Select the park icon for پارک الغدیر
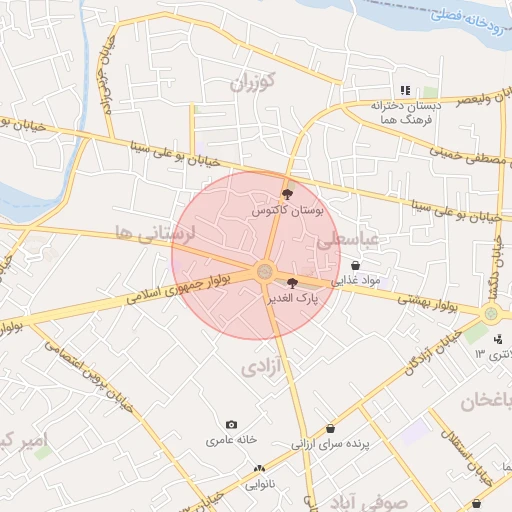 [x=292, y=283]
